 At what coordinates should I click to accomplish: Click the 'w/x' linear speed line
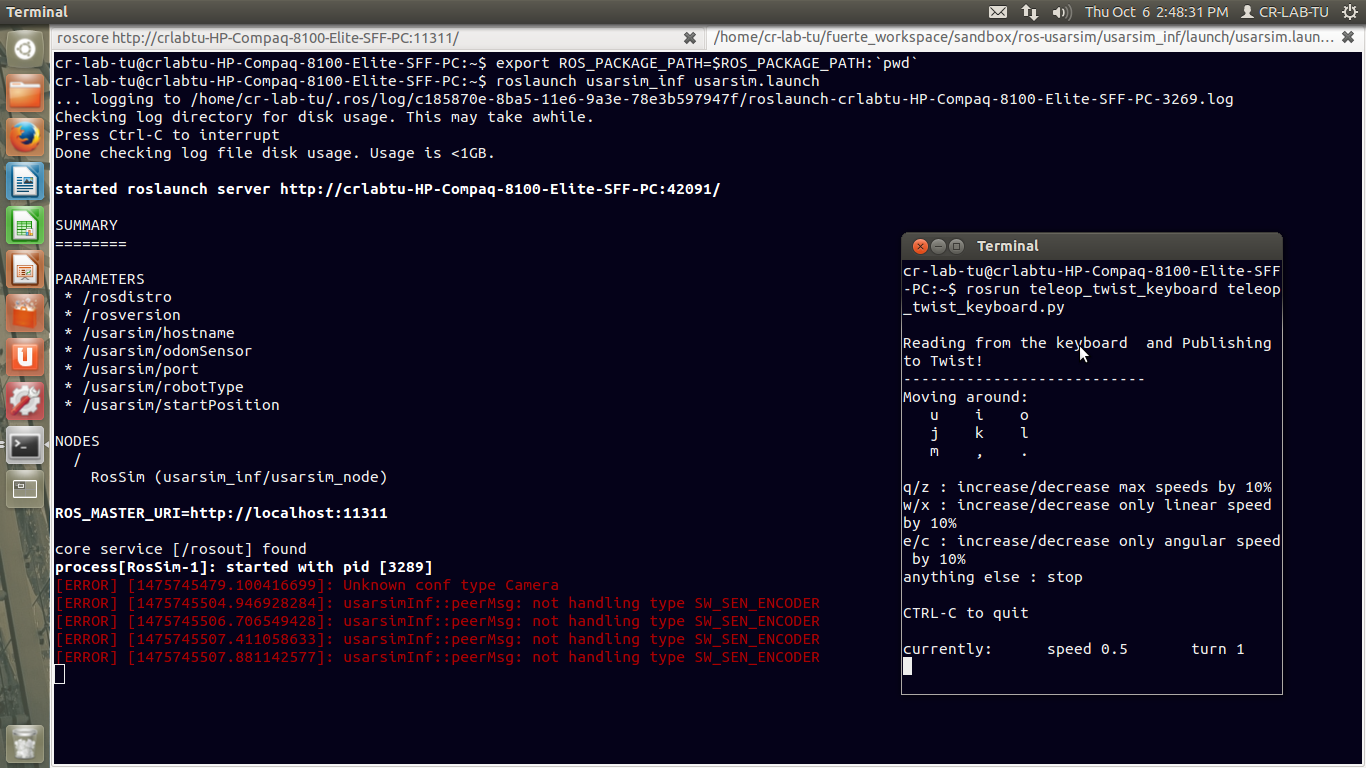click(1087, 514)
